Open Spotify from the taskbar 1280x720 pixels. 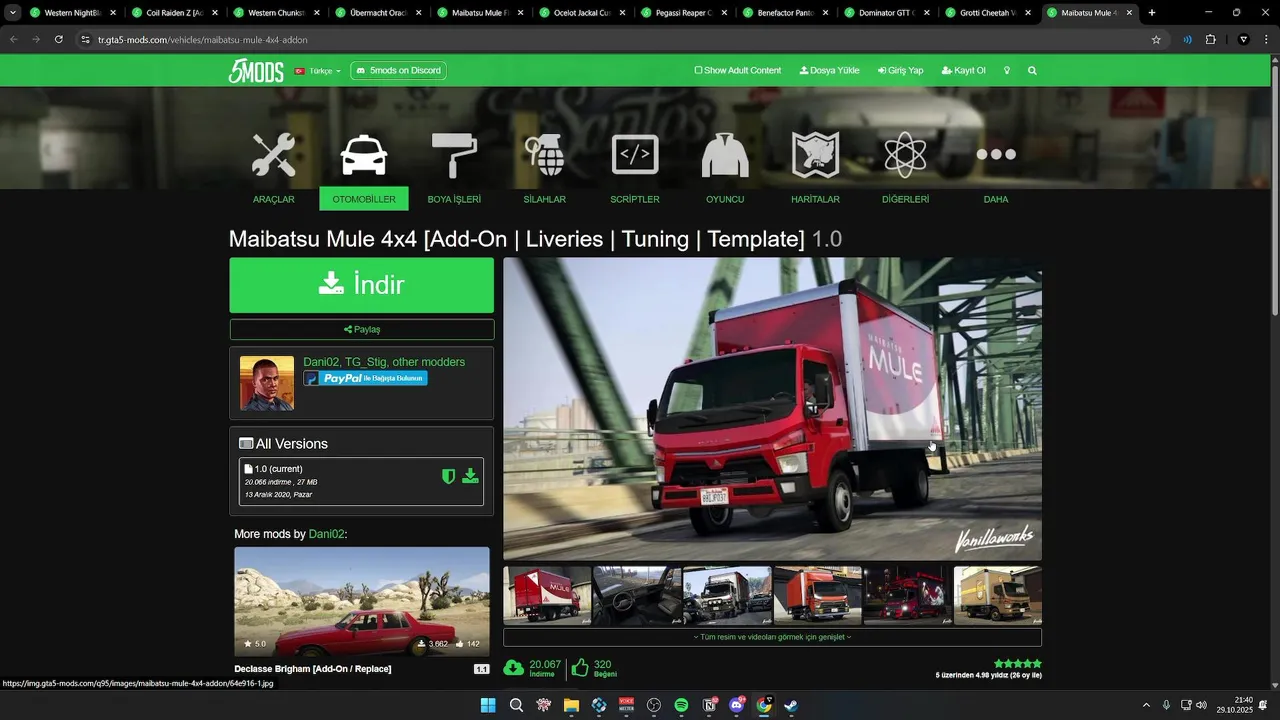pyautogui.click(x=681, y=705)
